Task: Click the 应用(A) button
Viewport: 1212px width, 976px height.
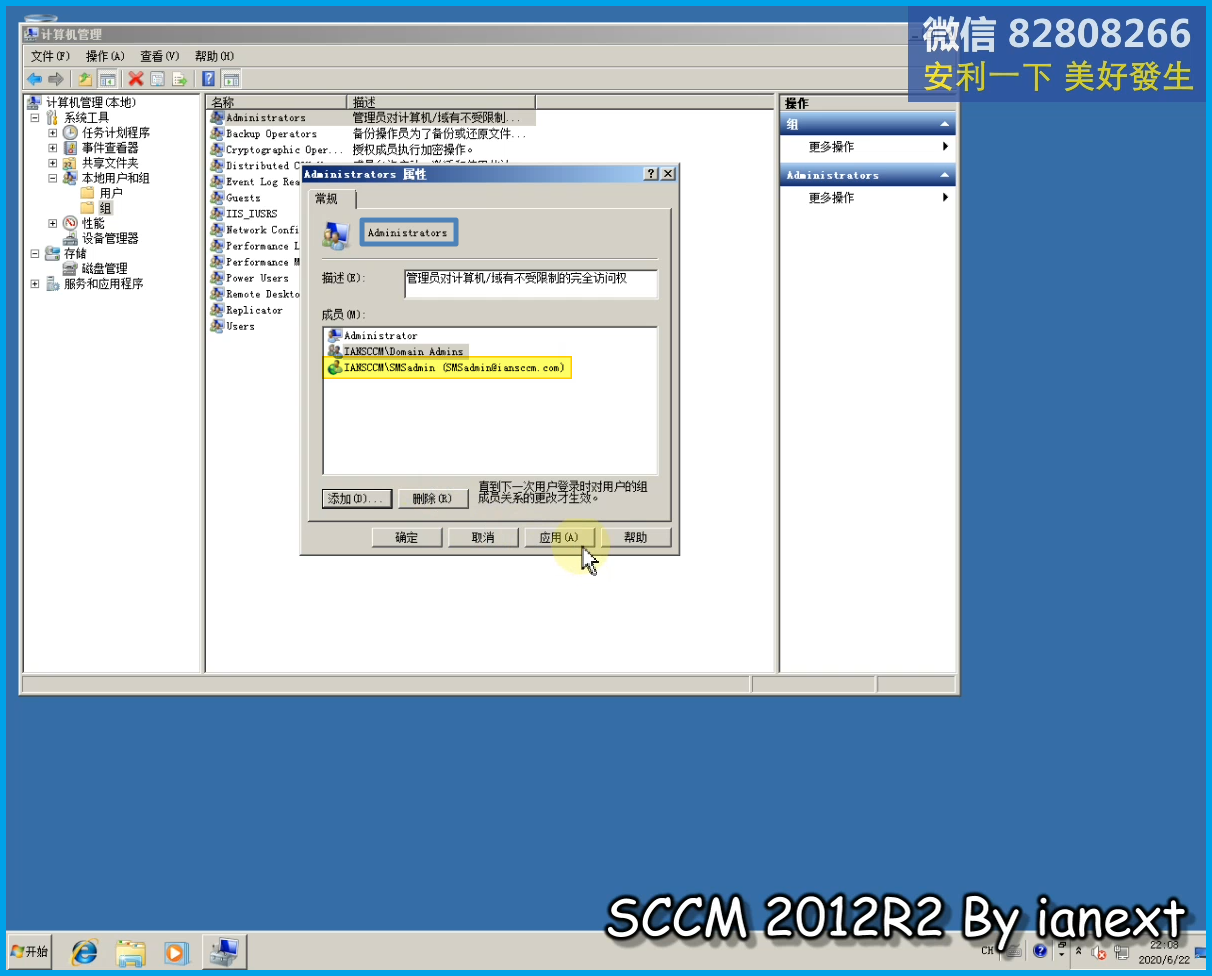Action: coord(559,537)
